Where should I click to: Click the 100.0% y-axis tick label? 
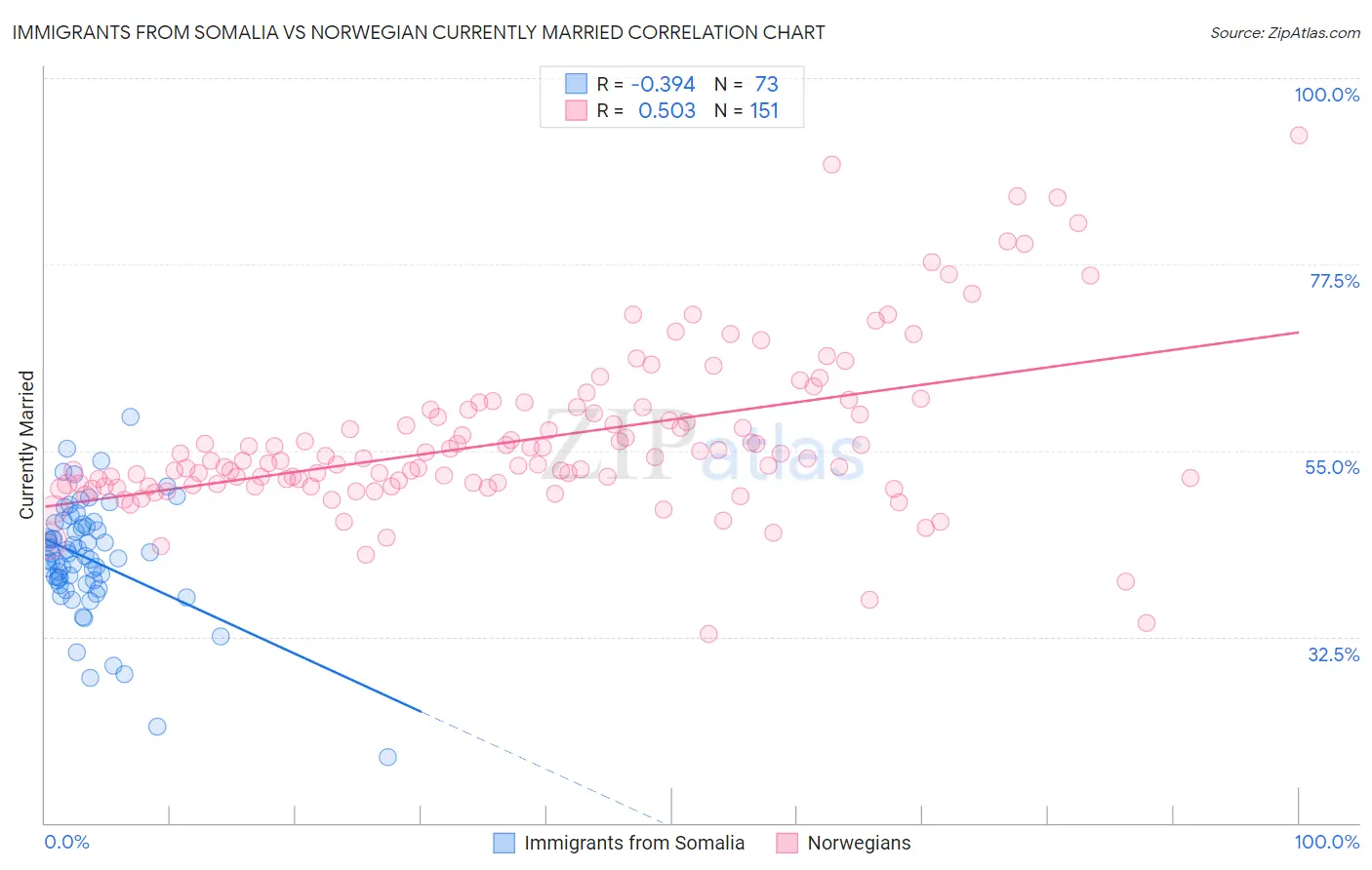click(1326, 95)
